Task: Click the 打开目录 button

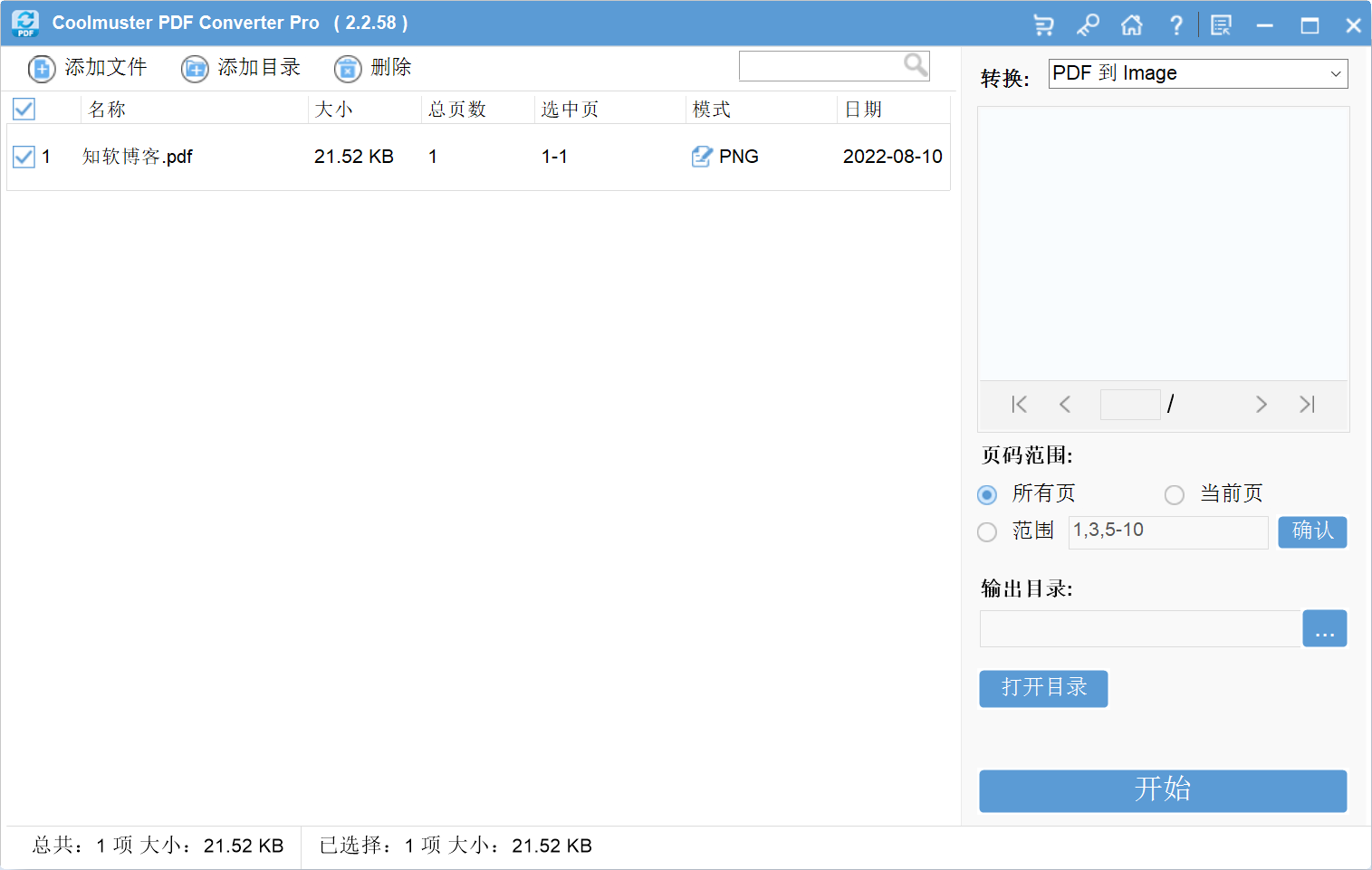Action: (x=1043, y=689)
